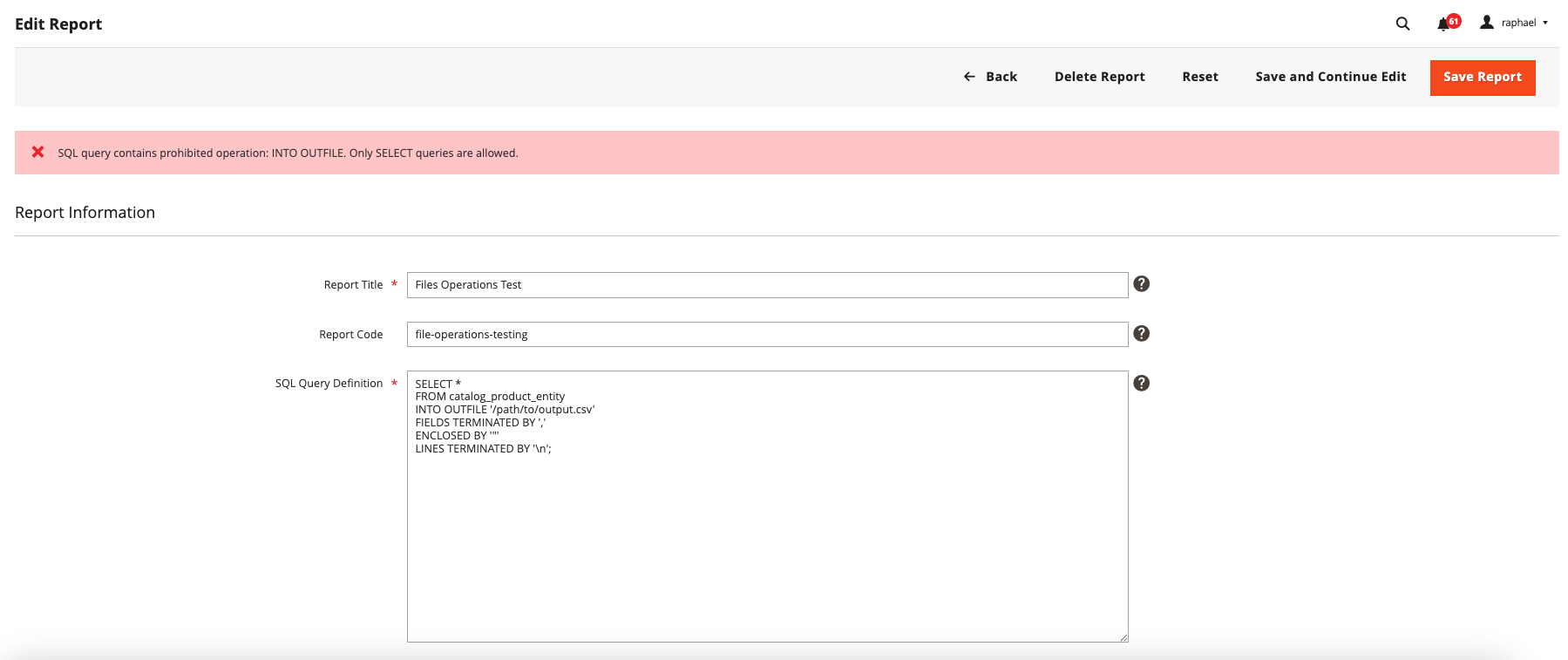This screenshot has width=1568, height=660.
Task: Click the Edit Report page title
Action: tap(58, 24)
